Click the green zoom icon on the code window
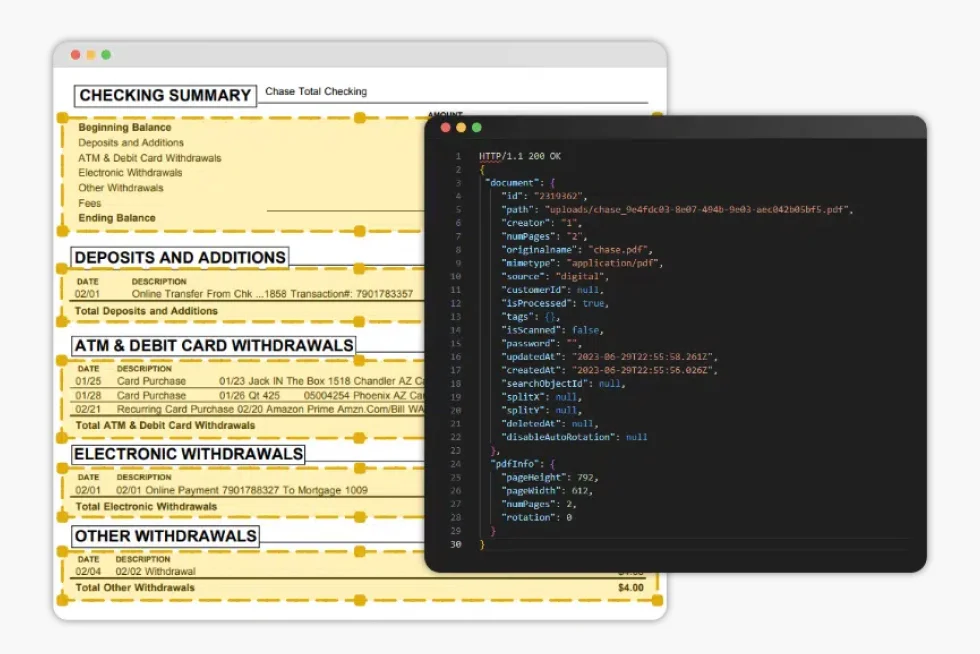 click(x=476, y=128)
